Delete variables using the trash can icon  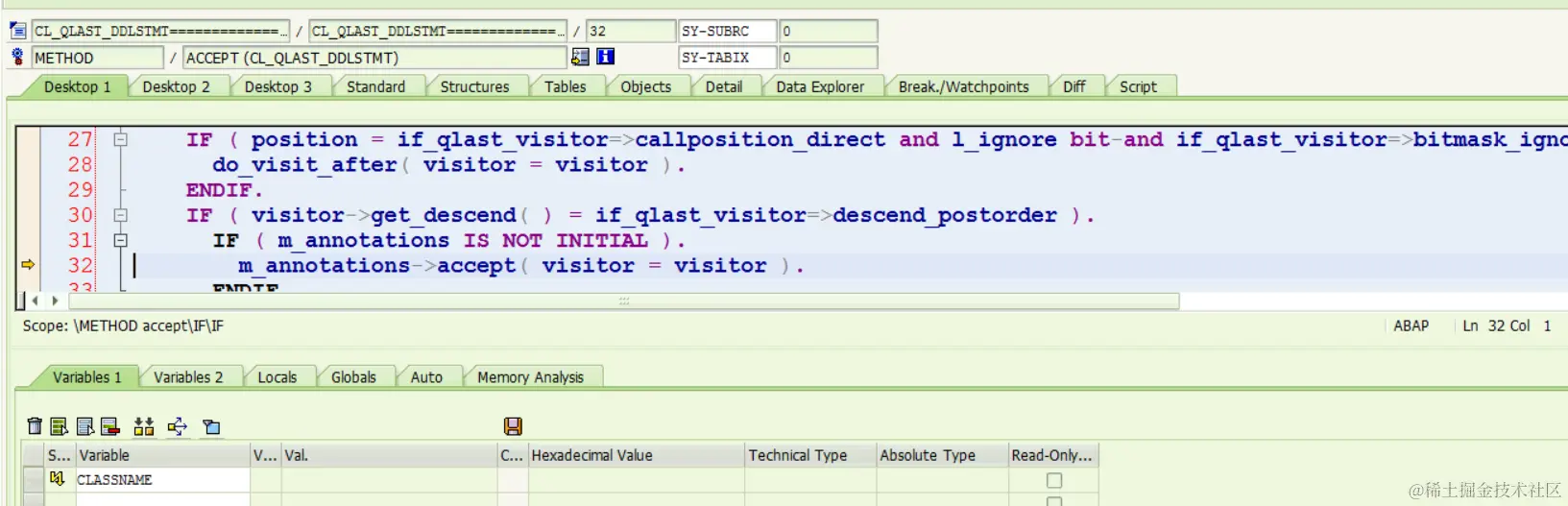(x=35, y=426)
